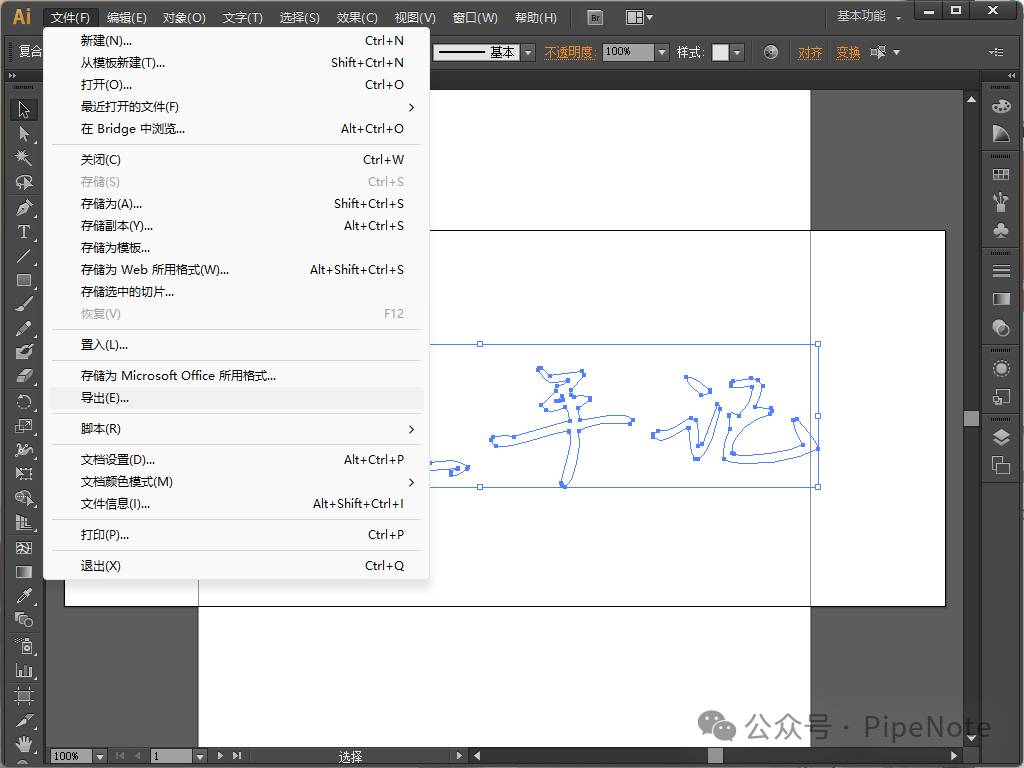1024x768 pixels.
Task: Select the Pen tool
Action: pyautogui.click(x=24, y=208)
